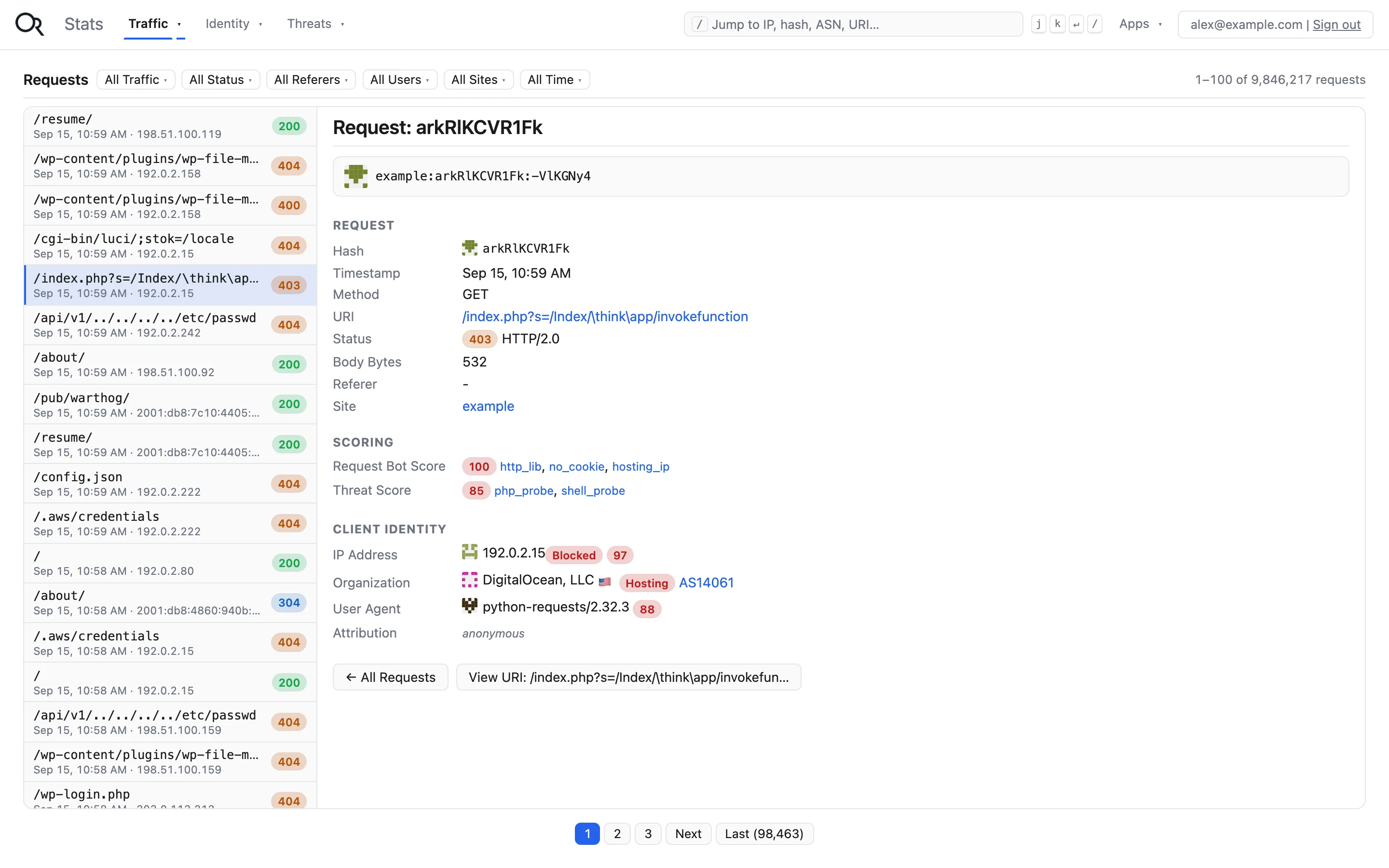
Task: Click the user agent identicon for python-requests
Action: [469, 606]
